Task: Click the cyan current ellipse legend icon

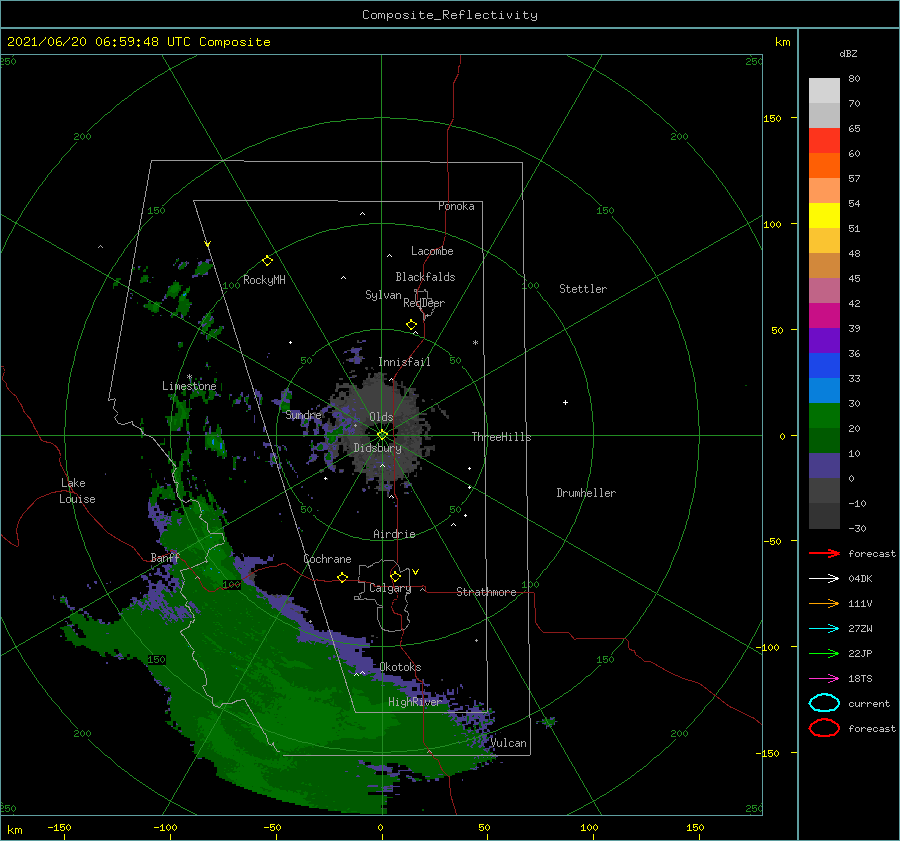Action: coord(824,703)
